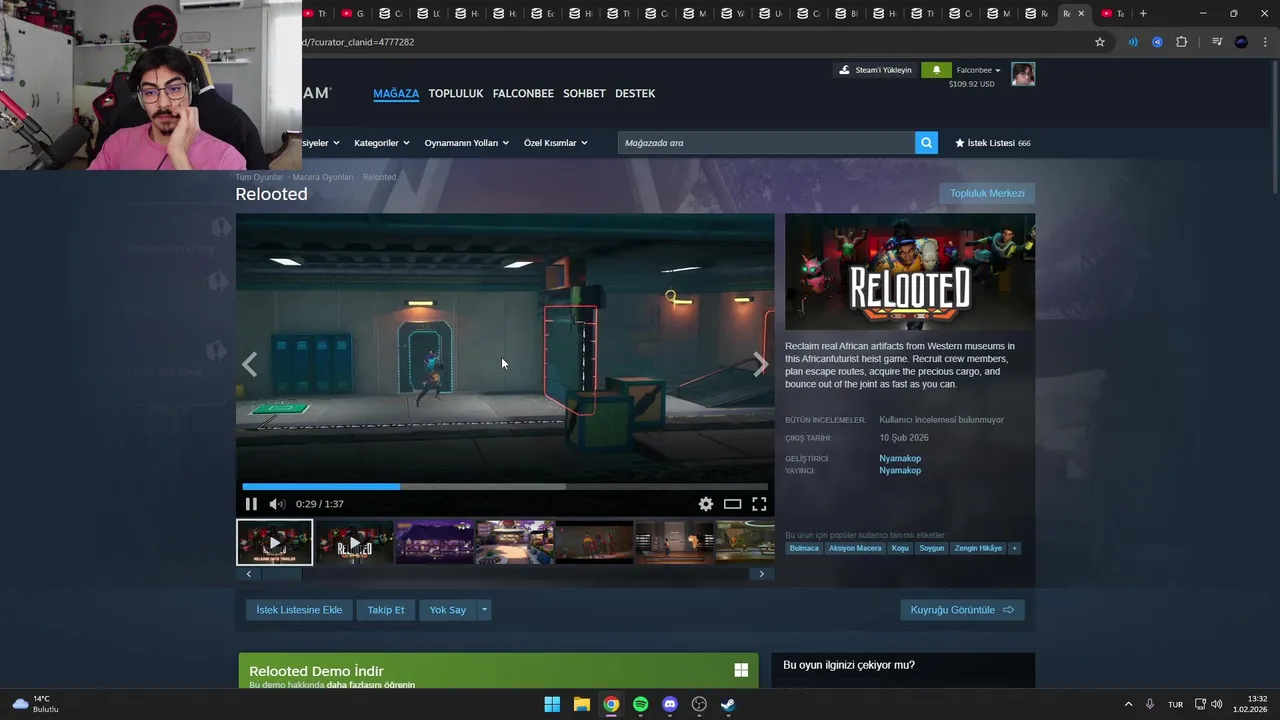Open the FALCONBEE menu
This screenshot has width=1280, height=720.
(x=523, y=93)
